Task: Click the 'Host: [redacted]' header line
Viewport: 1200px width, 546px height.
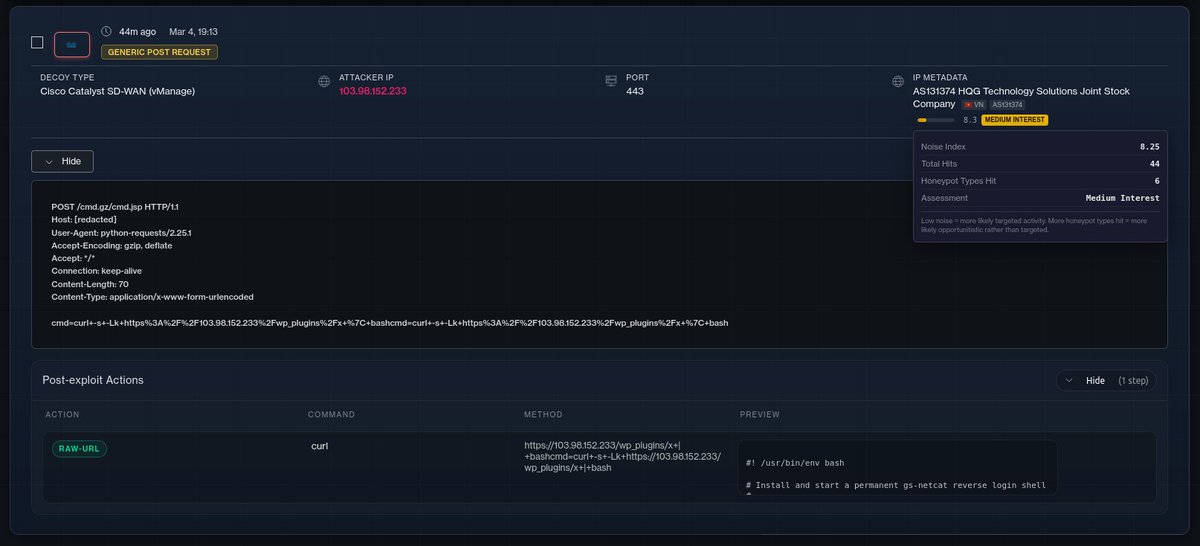Action: [x=84, y=219]
